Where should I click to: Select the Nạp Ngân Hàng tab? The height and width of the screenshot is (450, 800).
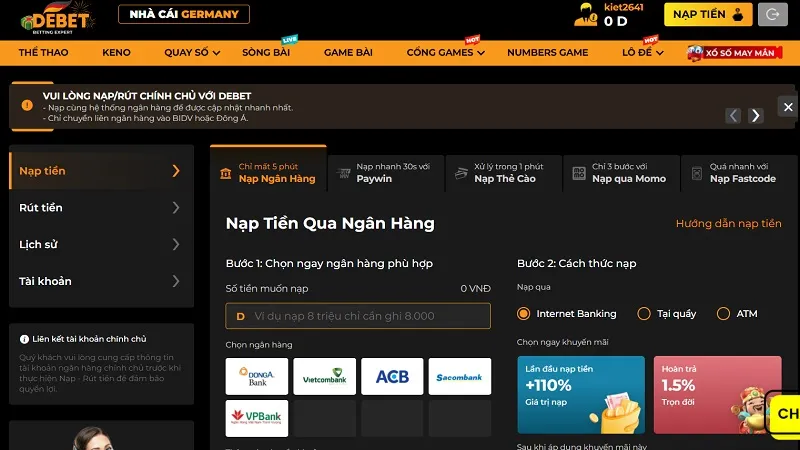tap(268, 169)
